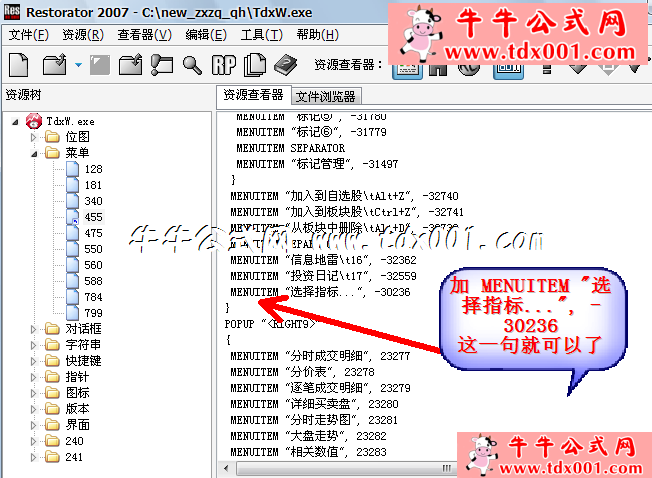Click the Open file folder icon
The image size is (652, 478).
[x=53, y=65]
